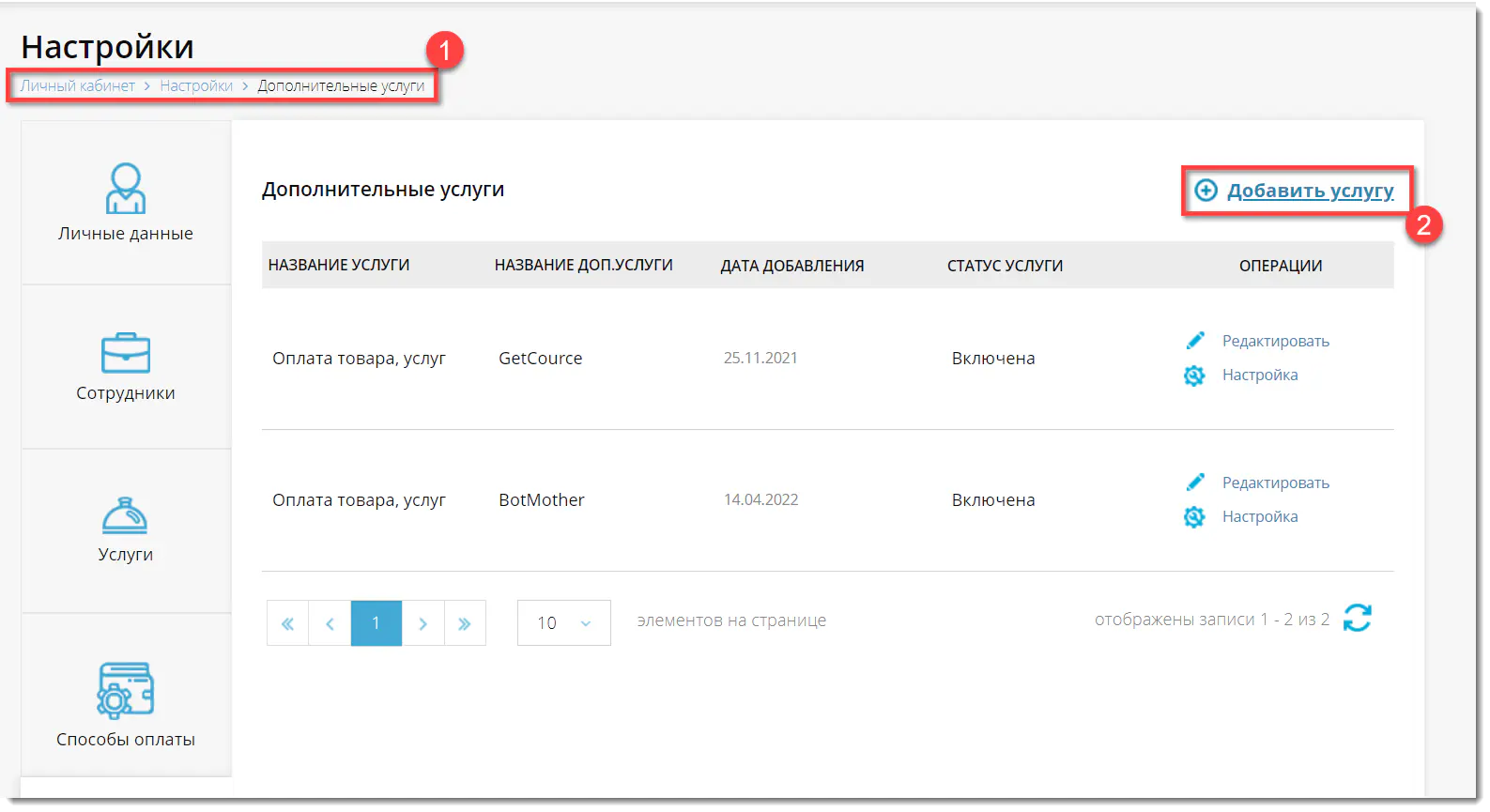Go to last page of results
Image resolution: width=1490 pixels, height=812 pixels.
click(465, 623)
